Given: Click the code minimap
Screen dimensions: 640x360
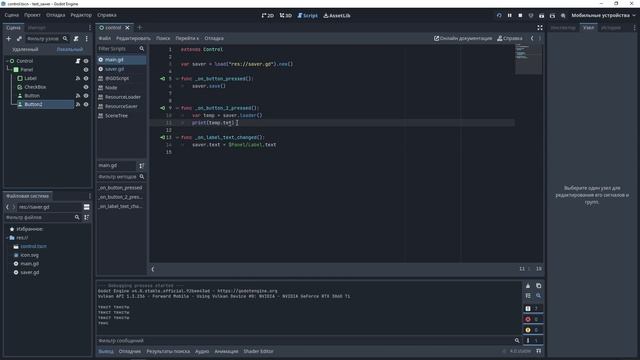Looking at the screenshot, I should click(x=529, y=59).
